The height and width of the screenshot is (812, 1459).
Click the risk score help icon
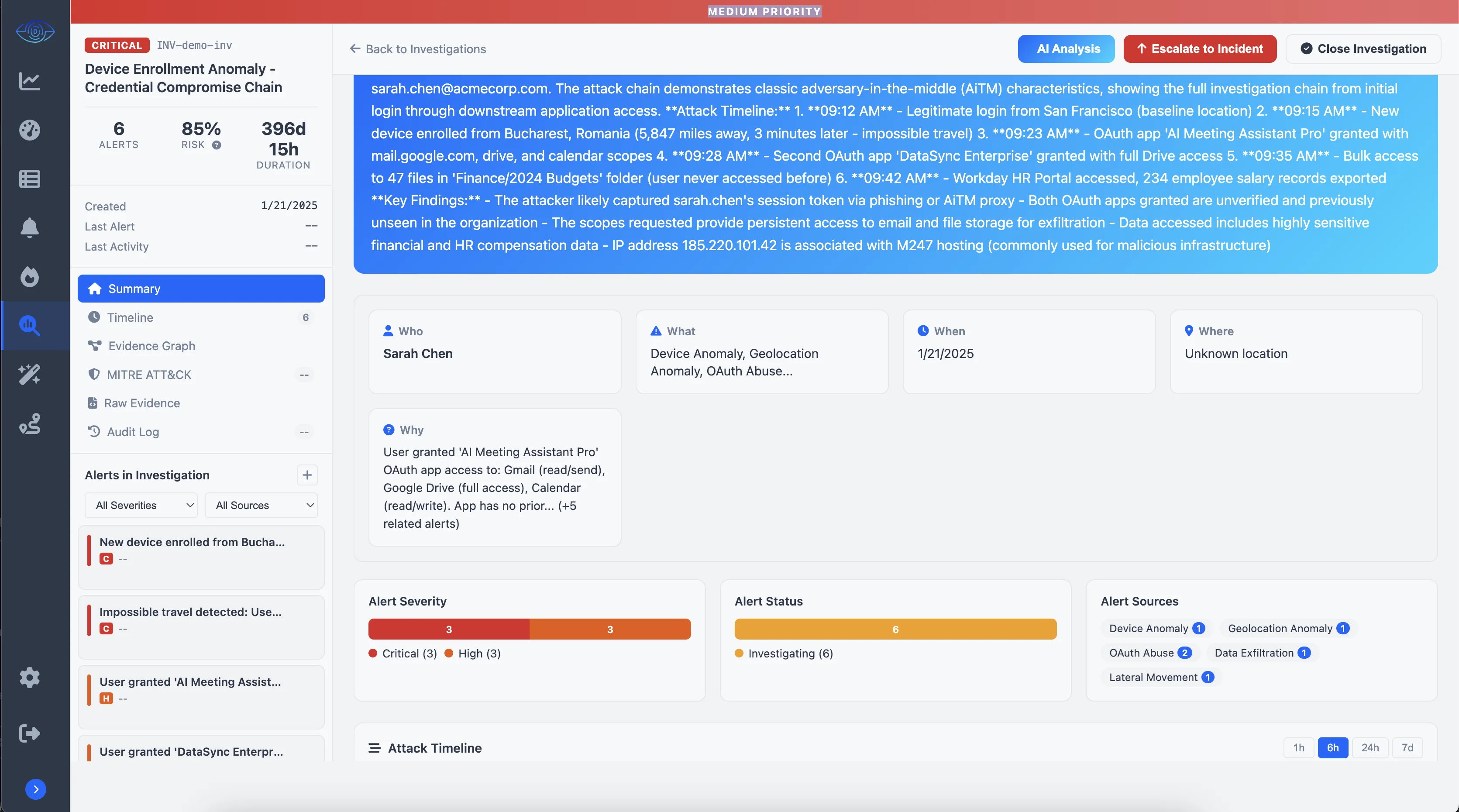click(217, 145)
